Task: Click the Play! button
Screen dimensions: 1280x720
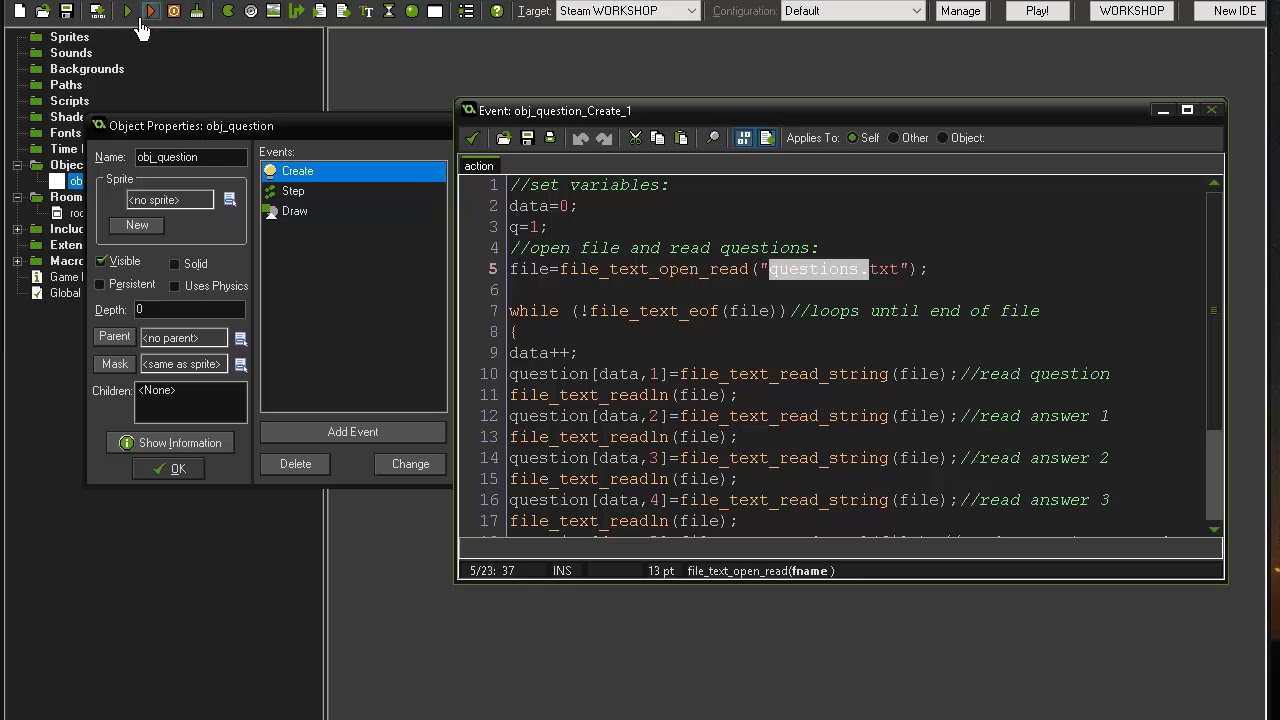Action: [x=1037, y=11]
